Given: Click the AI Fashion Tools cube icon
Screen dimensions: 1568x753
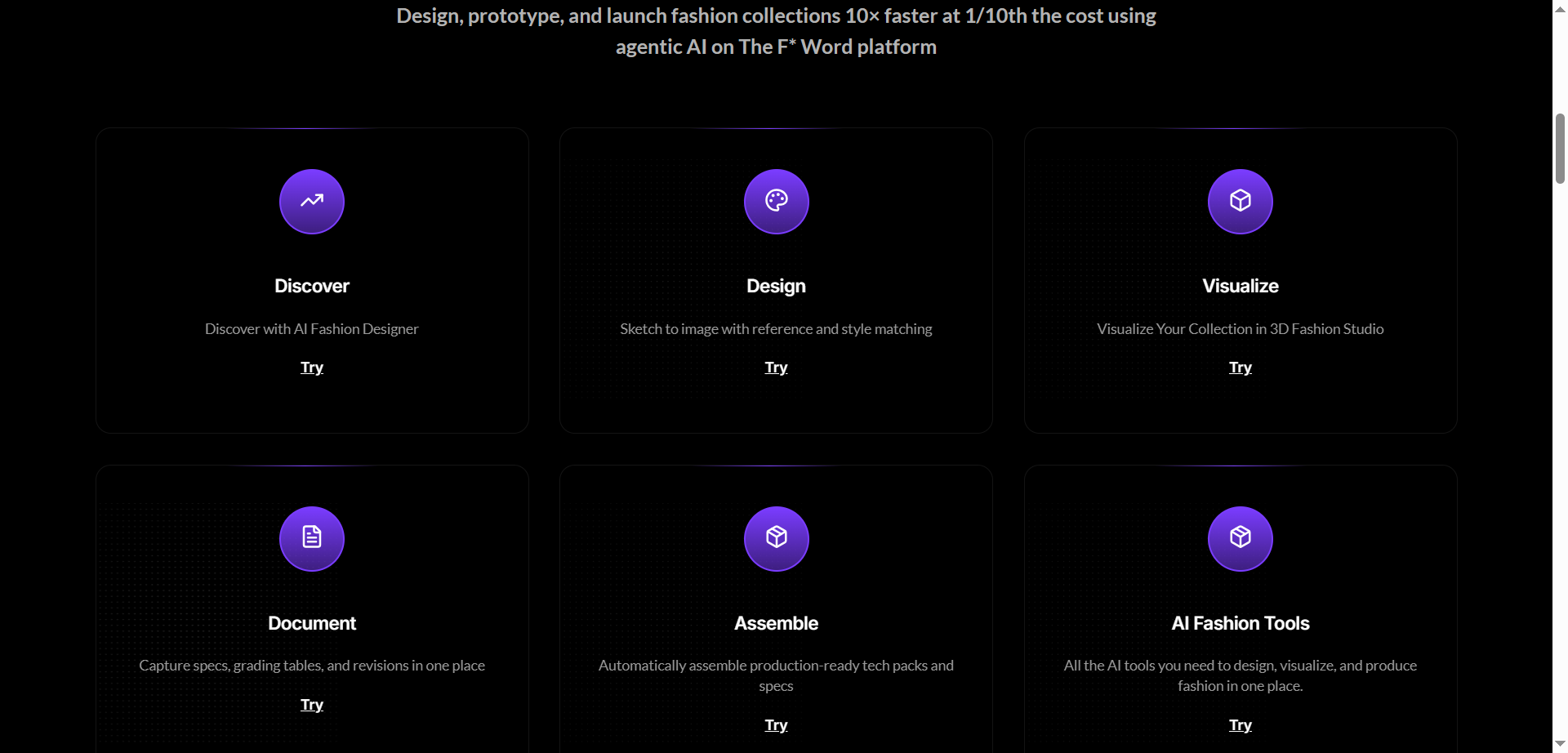Looking at the screenshot, I should (x=1240, y=538).
